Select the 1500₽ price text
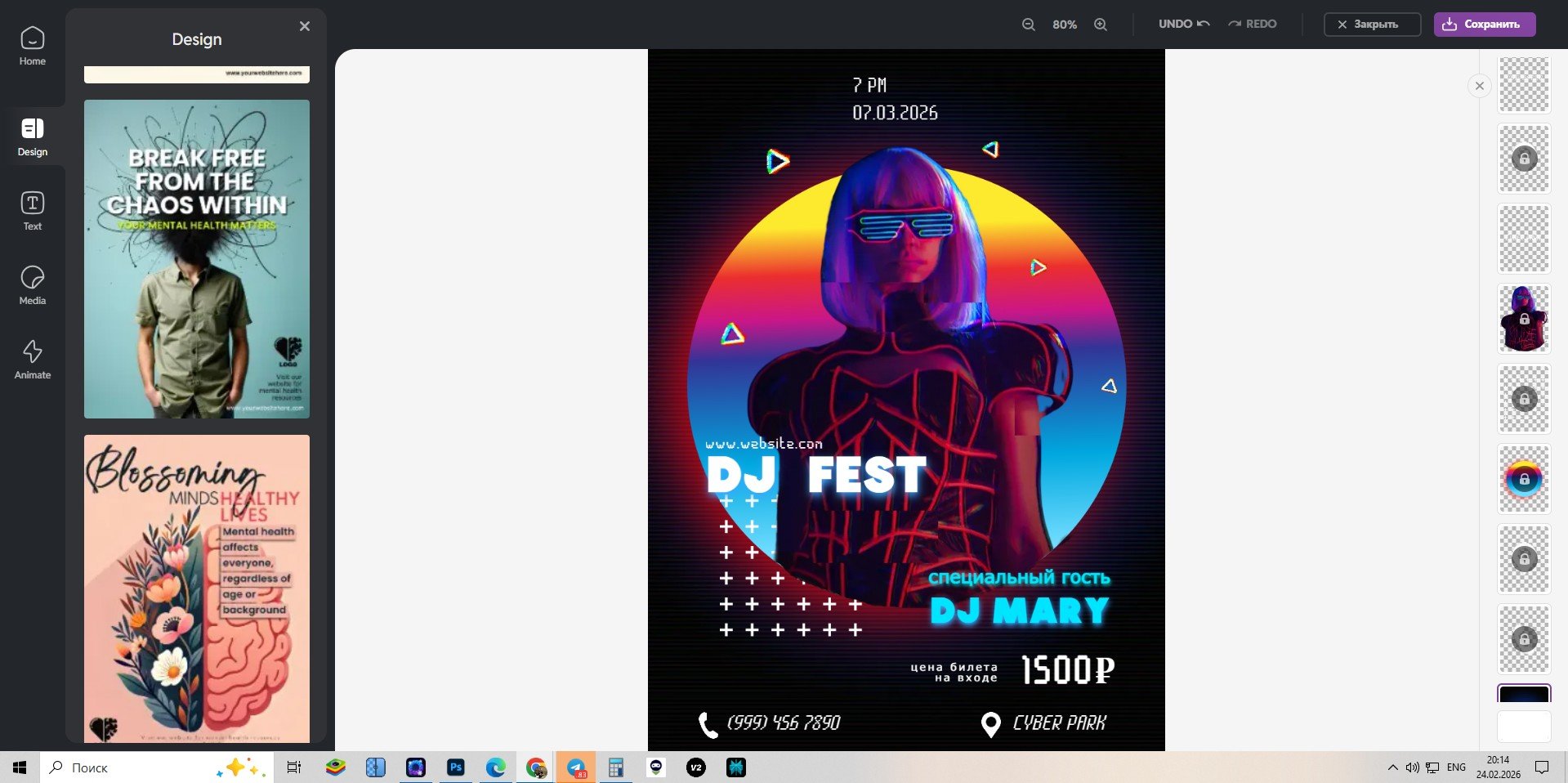Image resolution: width=1568 pixels, height=783 pixels. coord(1068,669)
